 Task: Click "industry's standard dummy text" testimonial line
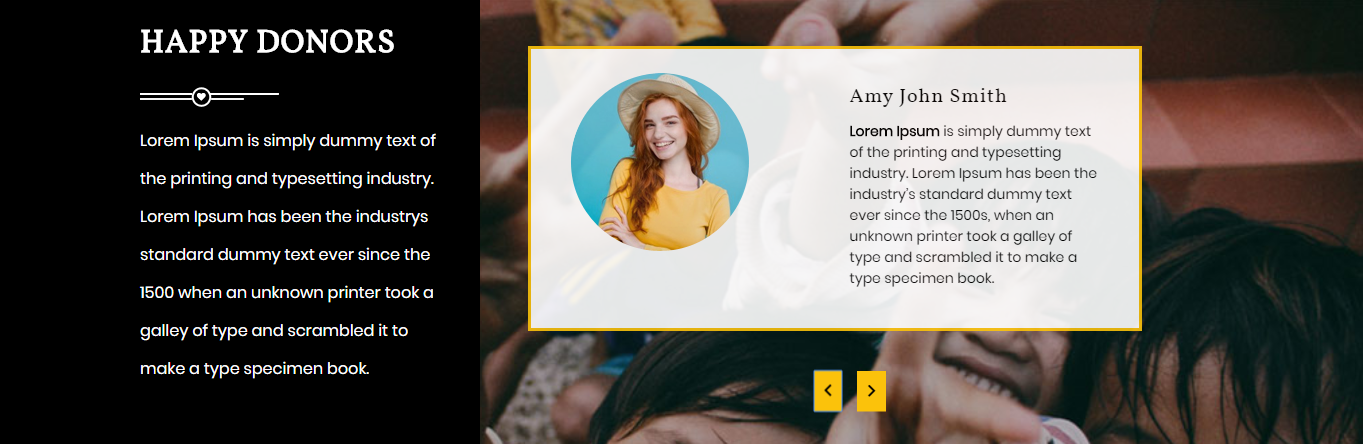(961, 194)
